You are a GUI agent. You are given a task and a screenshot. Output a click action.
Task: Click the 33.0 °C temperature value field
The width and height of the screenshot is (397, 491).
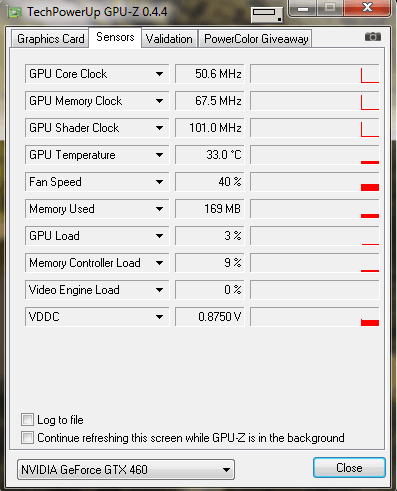[x=210, y=155]
